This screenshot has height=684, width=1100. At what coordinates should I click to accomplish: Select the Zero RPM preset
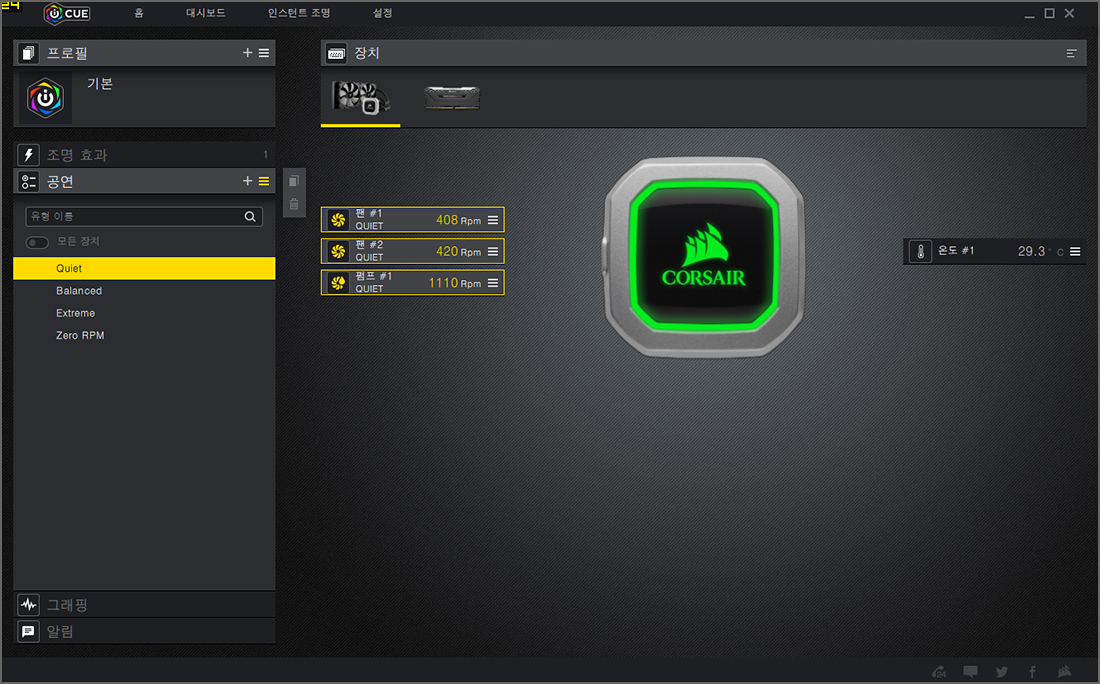pos(144,335)
